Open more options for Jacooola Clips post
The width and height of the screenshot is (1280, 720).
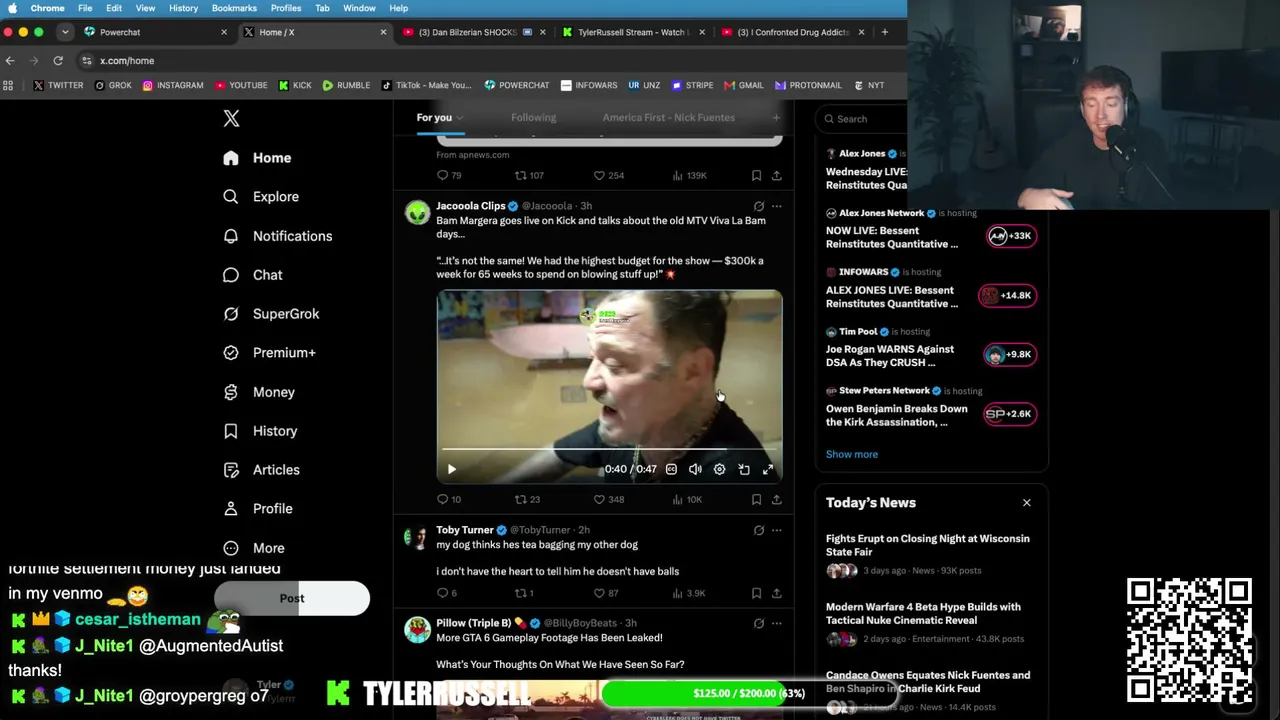[776, 206]
